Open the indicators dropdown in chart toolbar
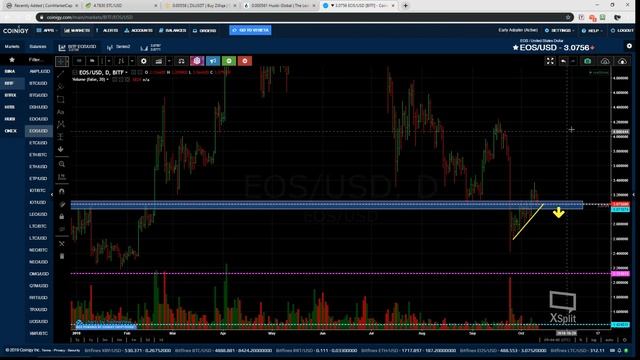Image resolution: width=640 pixels, height=360 pixels. click(x=169, y=61)
